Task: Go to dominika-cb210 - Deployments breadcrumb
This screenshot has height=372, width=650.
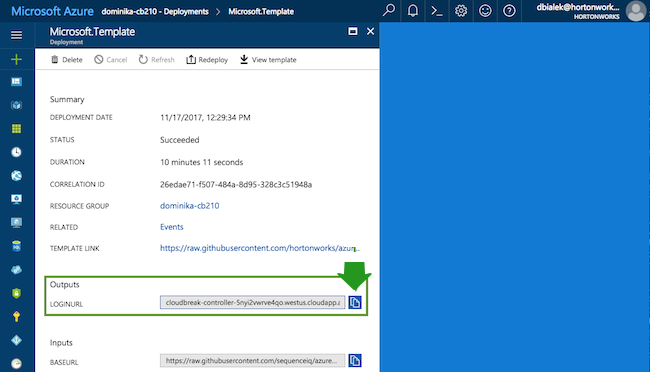Action: 155,12
